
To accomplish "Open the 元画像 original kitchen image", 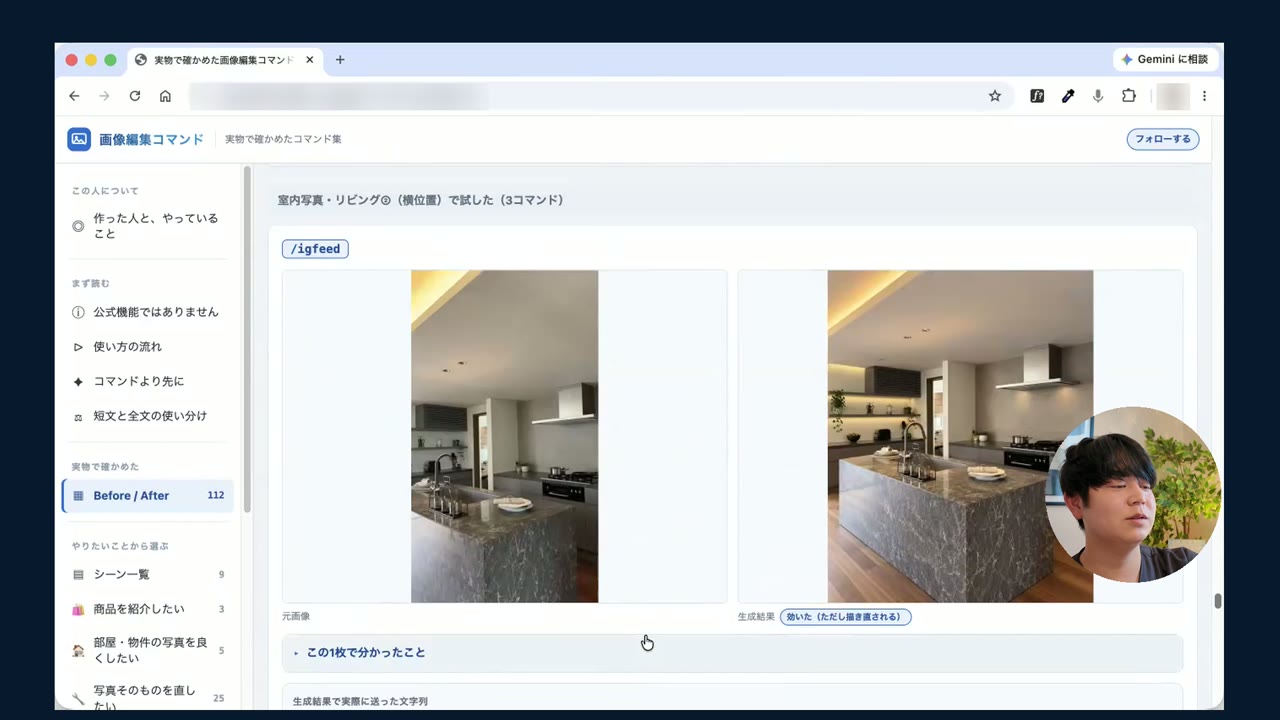I will point(504,436).
